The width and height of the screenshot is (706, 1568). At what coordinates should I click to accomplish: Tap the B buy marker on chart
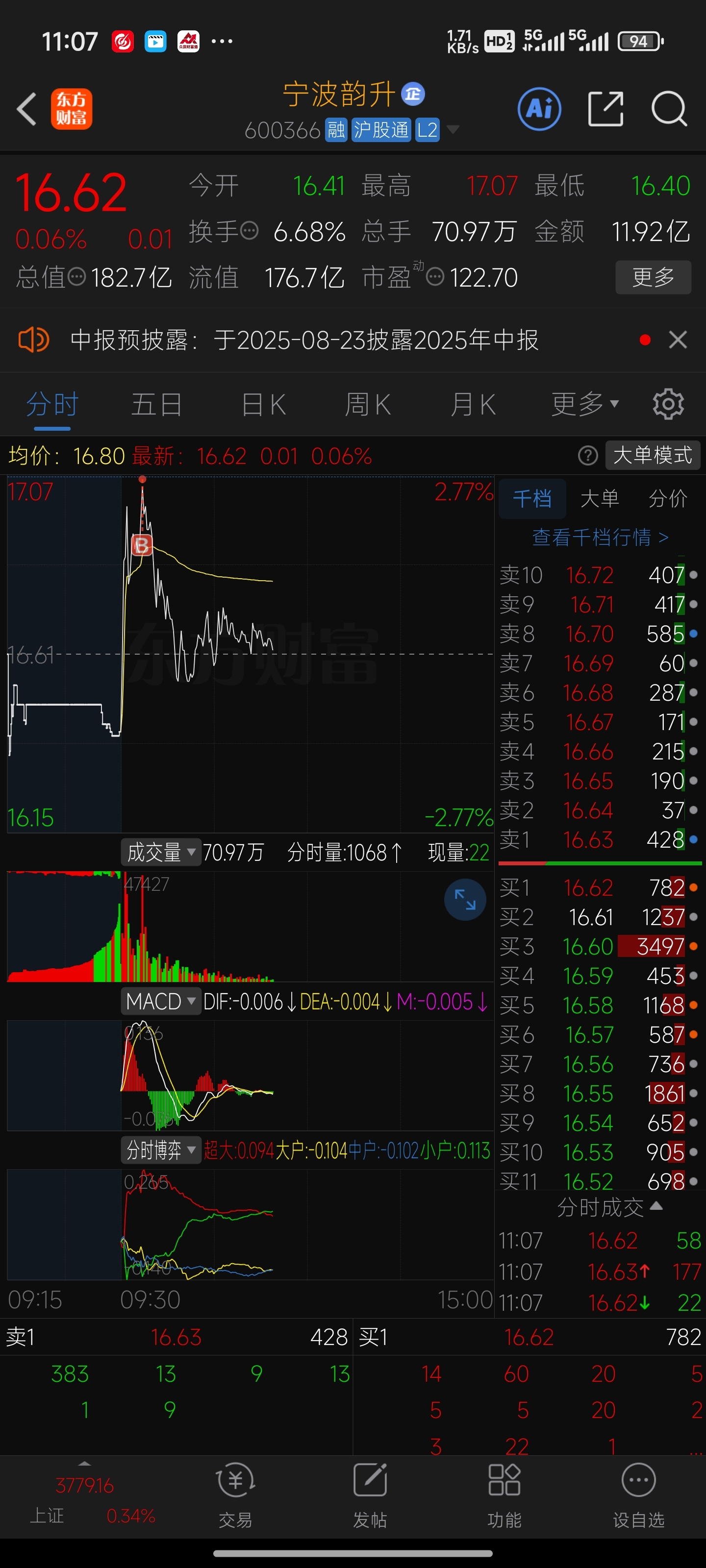142,545
